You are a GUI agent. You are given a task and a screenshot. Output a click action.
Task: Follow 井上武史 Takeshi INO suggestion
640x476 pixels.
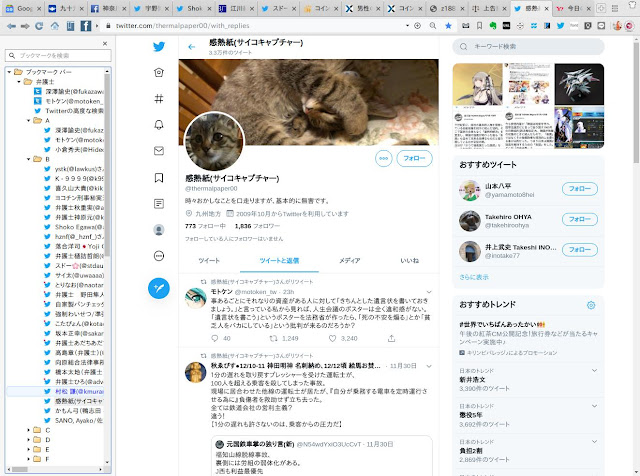tap(580, 249)
